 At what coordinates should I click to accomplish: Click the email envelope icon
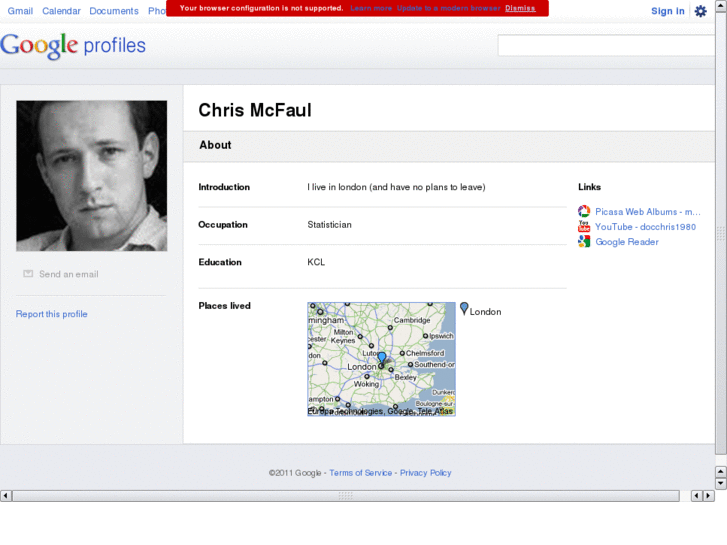(x=28, y=274)
